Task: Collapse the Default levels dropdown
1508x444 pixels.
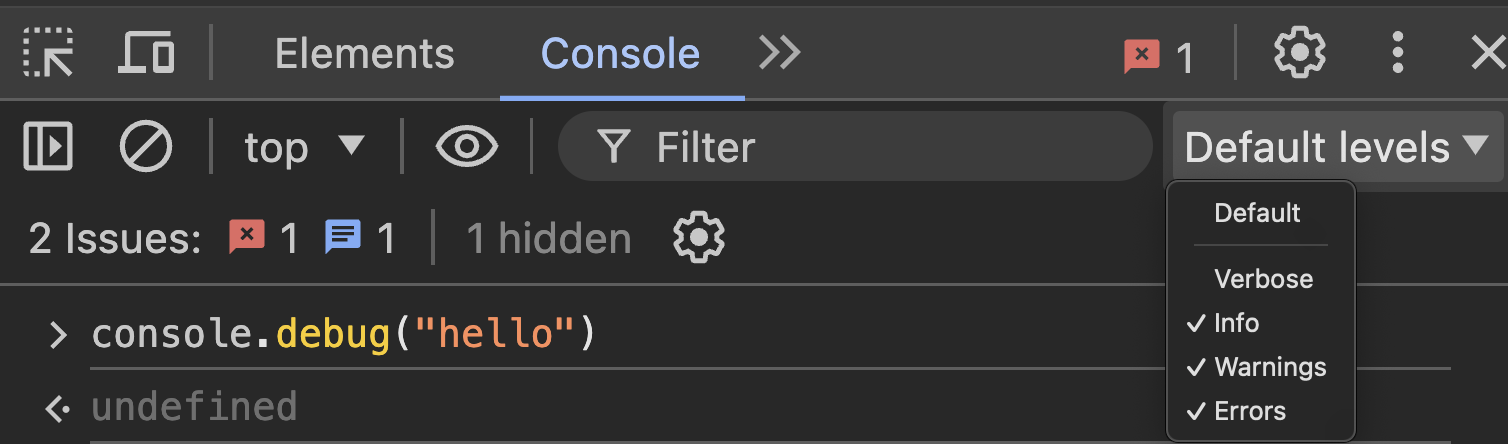Action: click(x=1337, y=148)
